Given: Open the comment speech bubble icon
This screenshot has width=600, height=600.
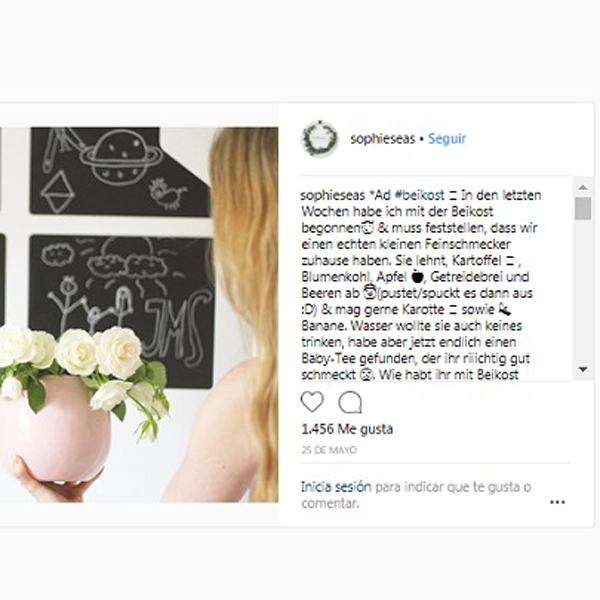Looking at the screenshot, I should click(350, 402).
